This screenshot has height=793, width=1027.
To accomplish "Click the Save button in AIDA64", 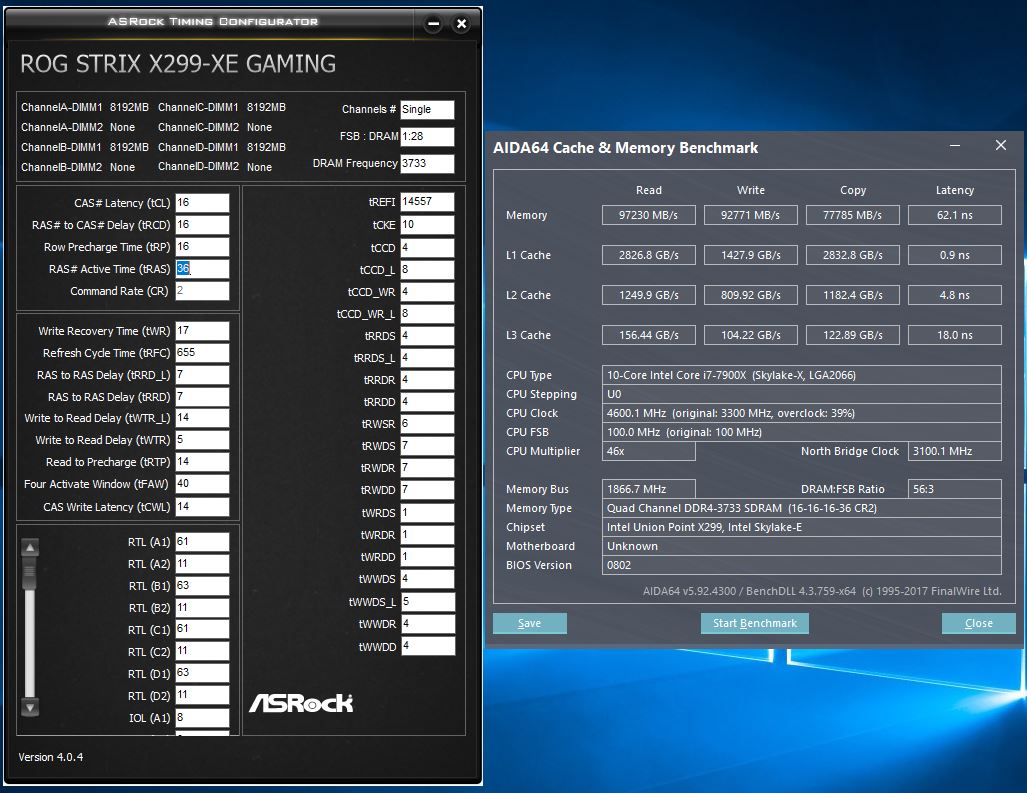I will tap(529, 623).
